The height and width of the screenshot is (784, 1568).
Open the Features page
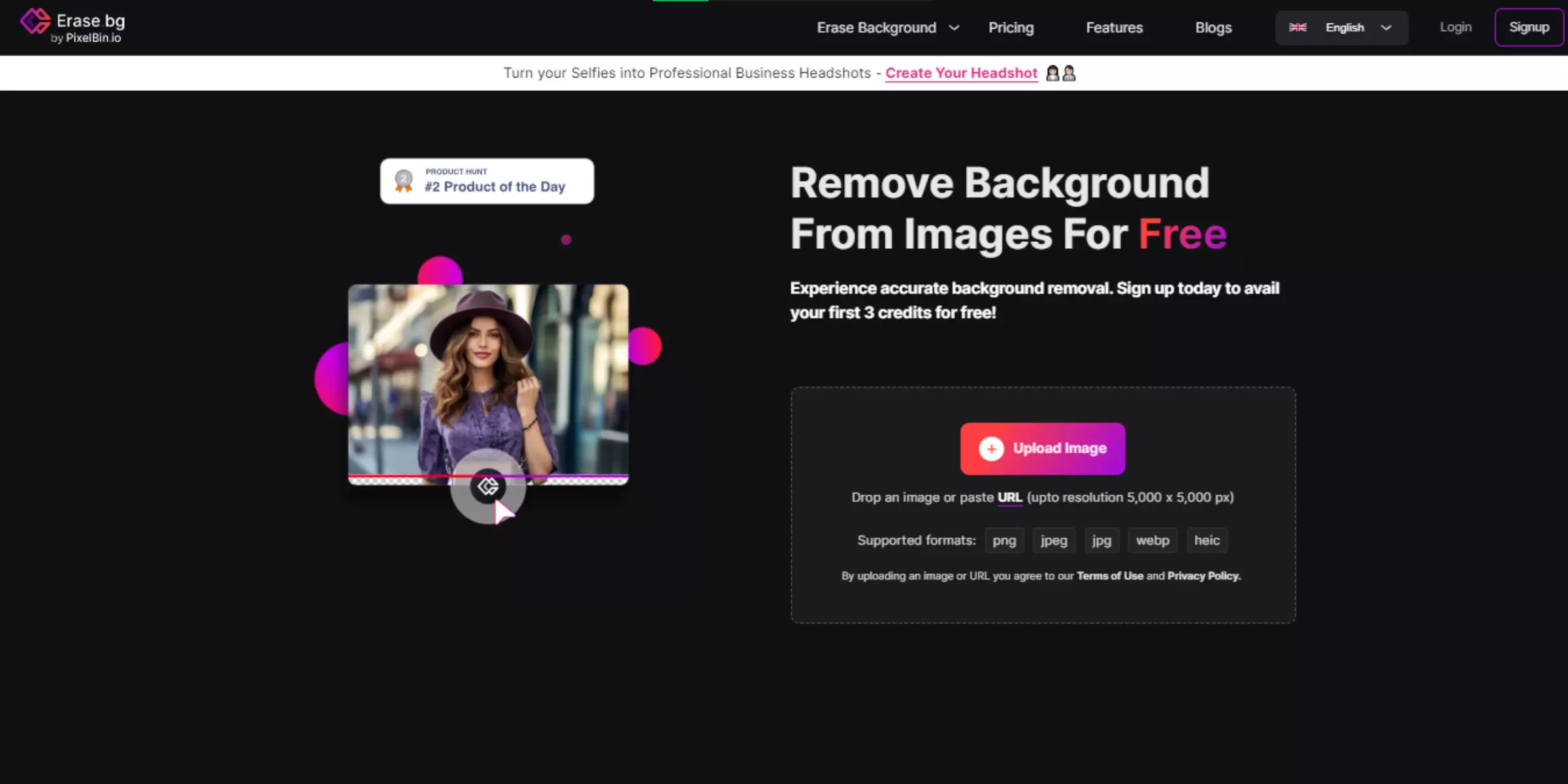1114,27
